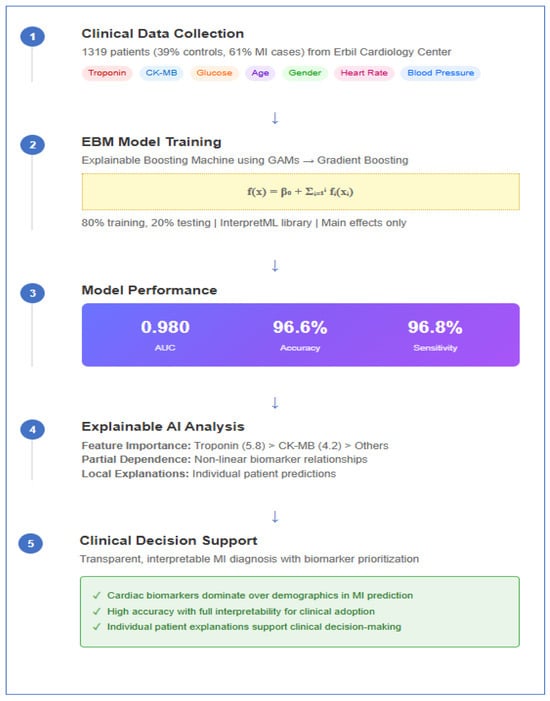Click the step 1 numbered circle
The image size is (550, 701).
click(x=32, y=37)
